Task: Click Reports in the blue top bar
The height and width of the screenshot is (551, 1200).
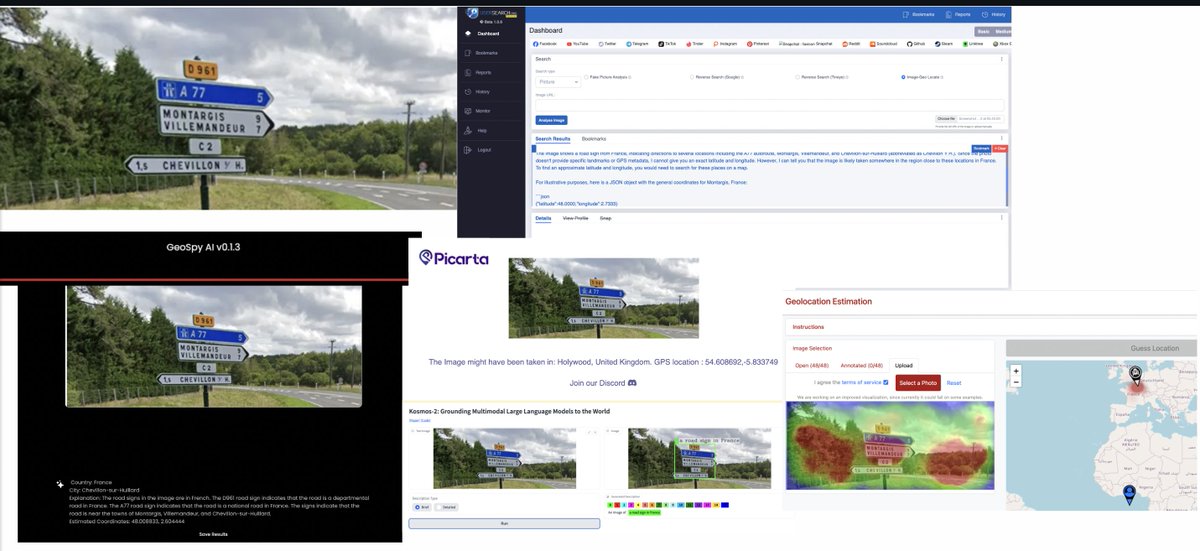Action: pyautogui.click(x=958, y=15)
